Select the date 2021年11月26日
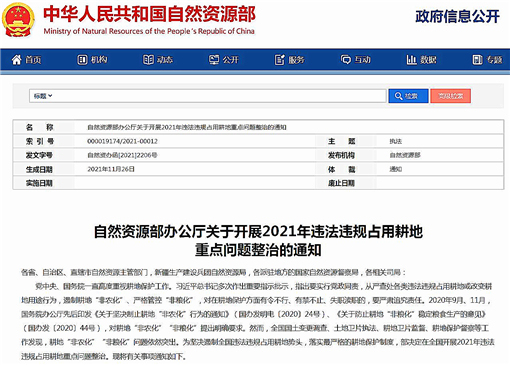 (111, 169)
